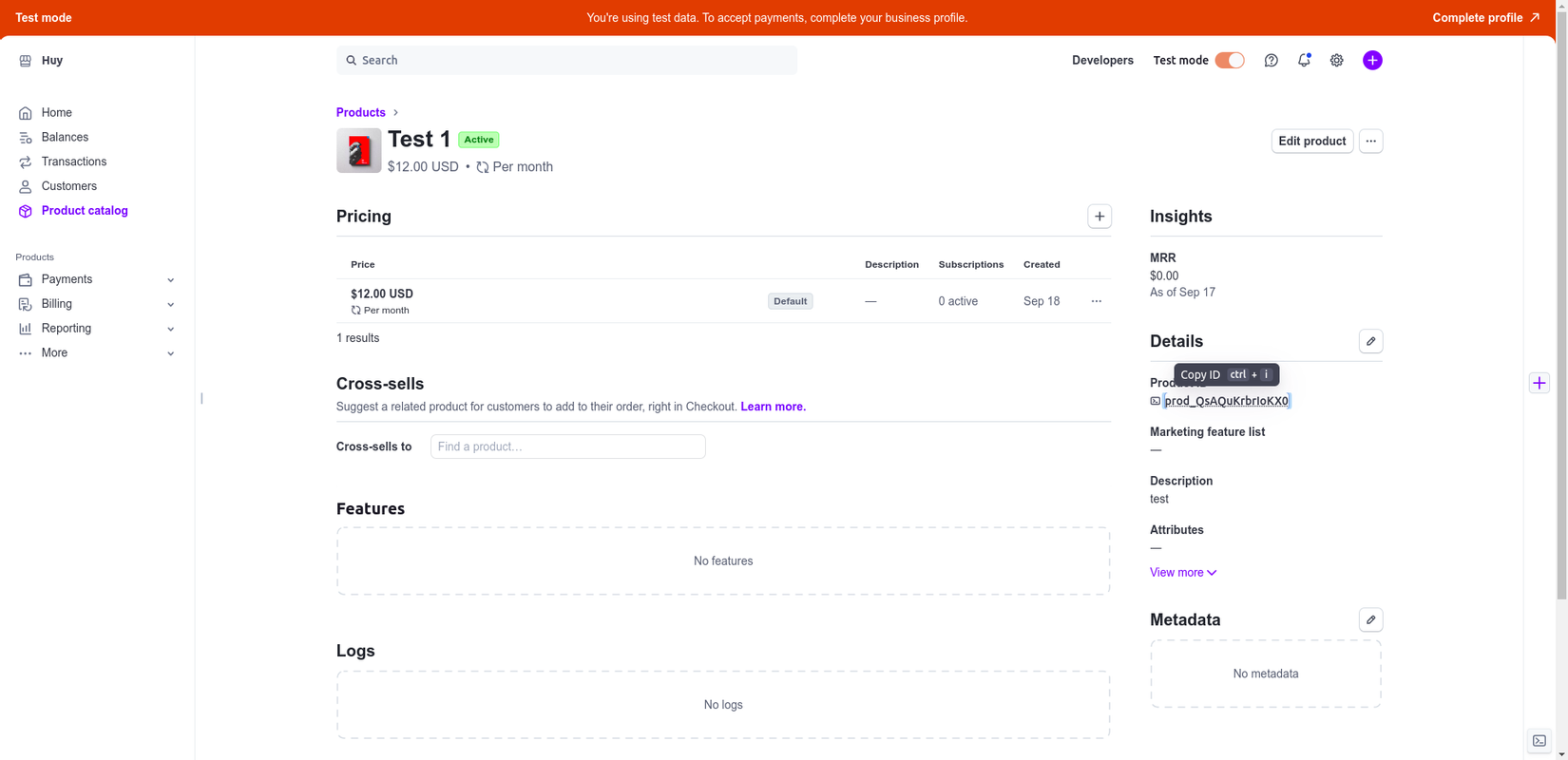Open the notifications bell

pos(1304,61)
